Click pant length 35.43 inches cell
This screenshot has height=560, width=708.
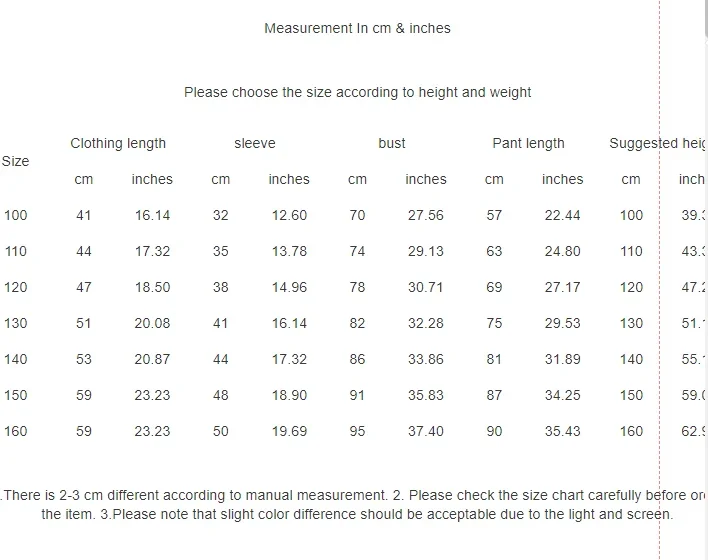[x=563, y=431]
